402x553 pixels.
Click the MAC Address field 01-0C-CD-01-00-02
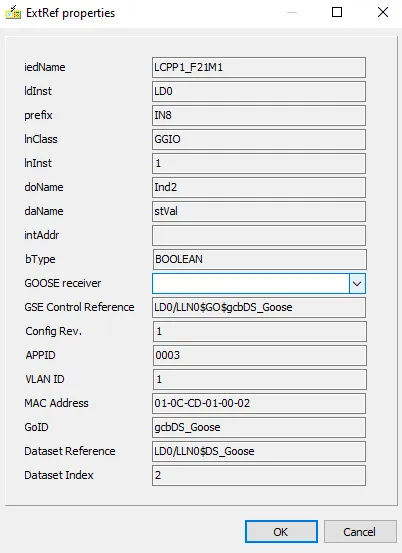click(x=259, y=403)
